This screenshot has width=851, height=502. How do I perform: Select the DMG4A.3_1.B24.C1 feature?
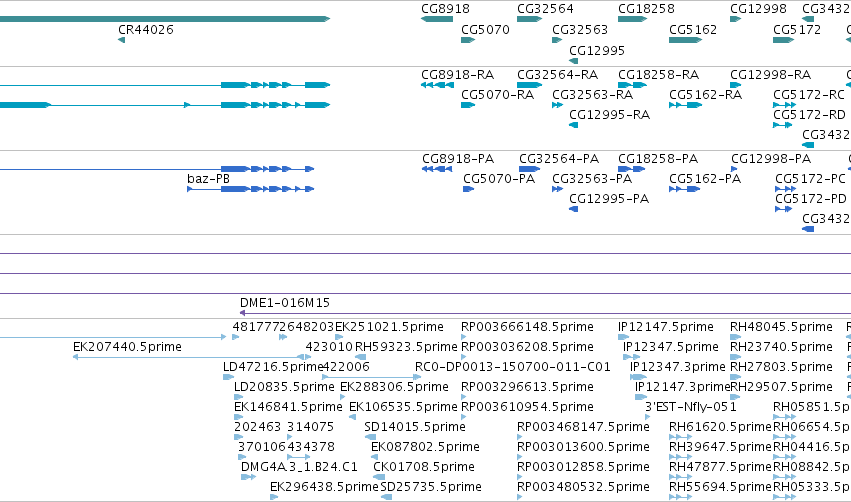coord(249,477)
